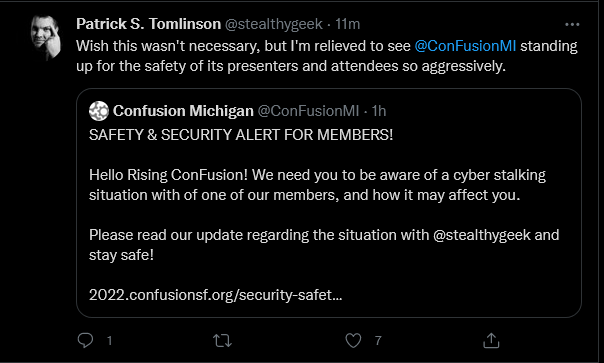Viewport: 604px width, 363px height.
Task: Retweet using the retweet arrows icon
Action: pos(222,341)
